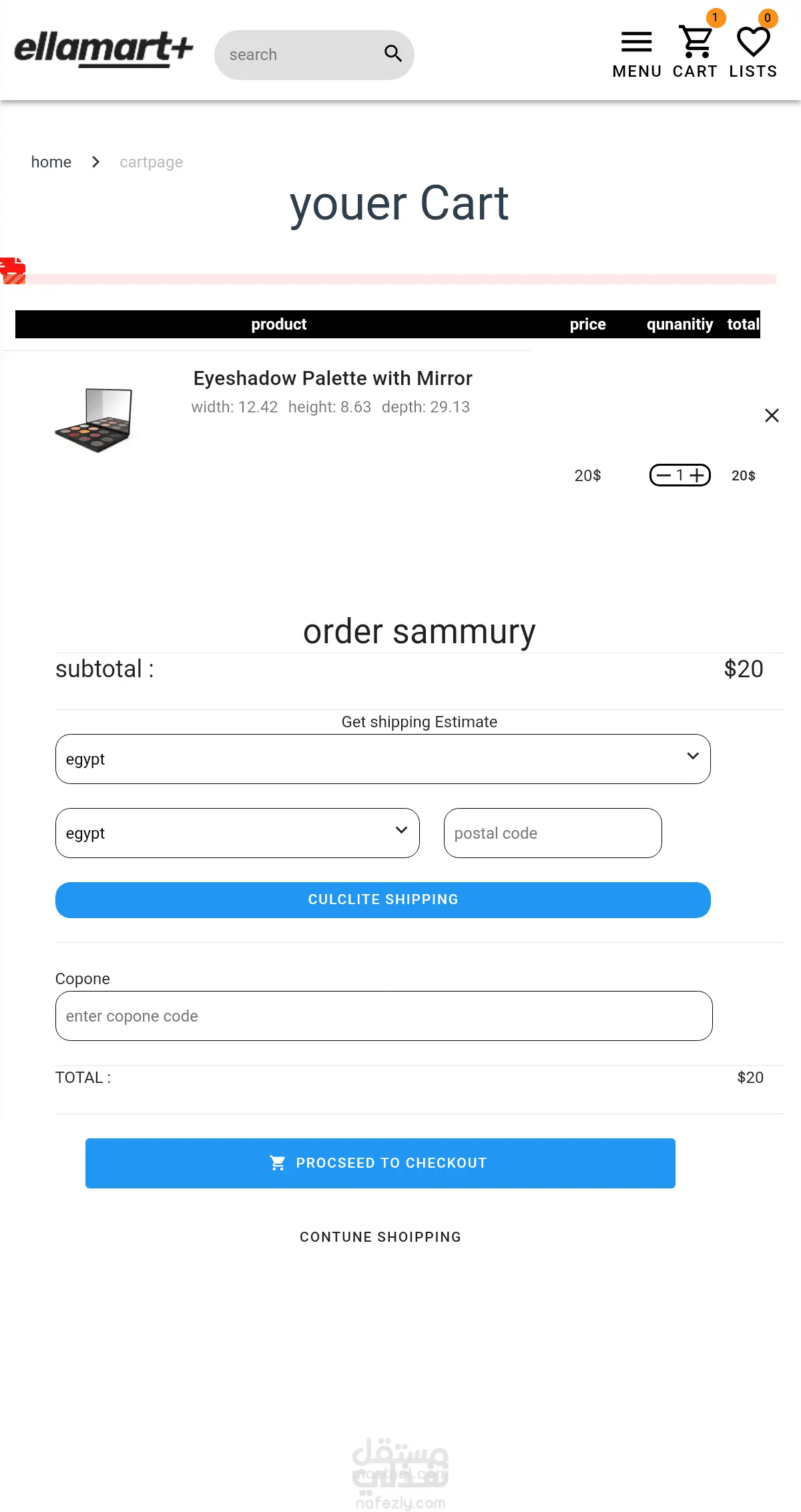This screenshot has height=1512, width=801.
Task: Open the hamburger MENU icon
Action: click(x=636, y=43)
